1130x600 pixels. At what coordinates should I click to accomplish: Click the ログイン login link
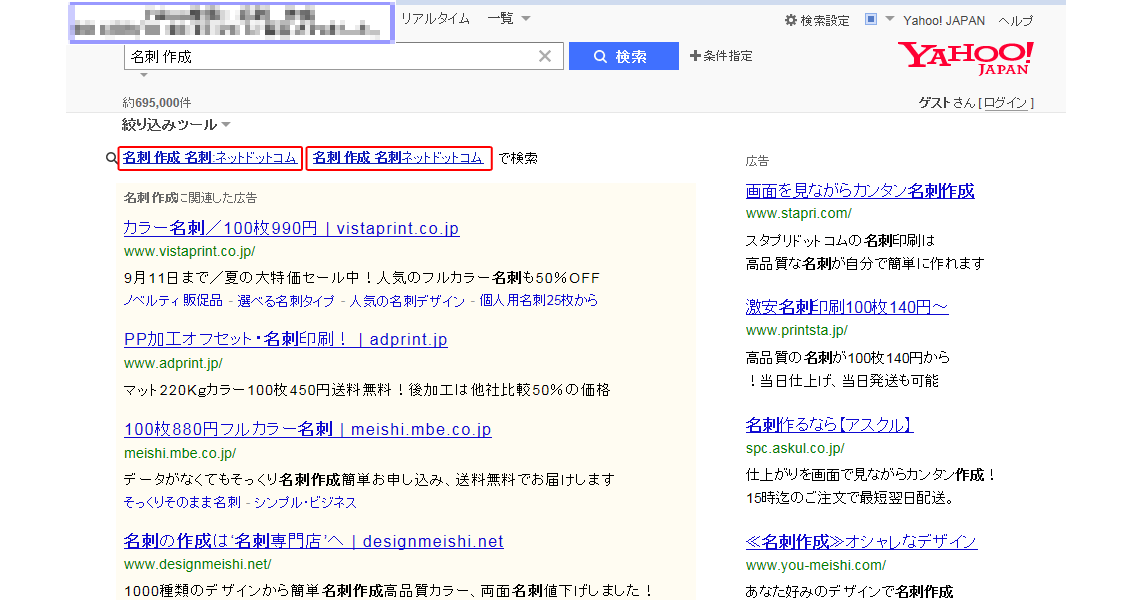[x=1005, y=103]
